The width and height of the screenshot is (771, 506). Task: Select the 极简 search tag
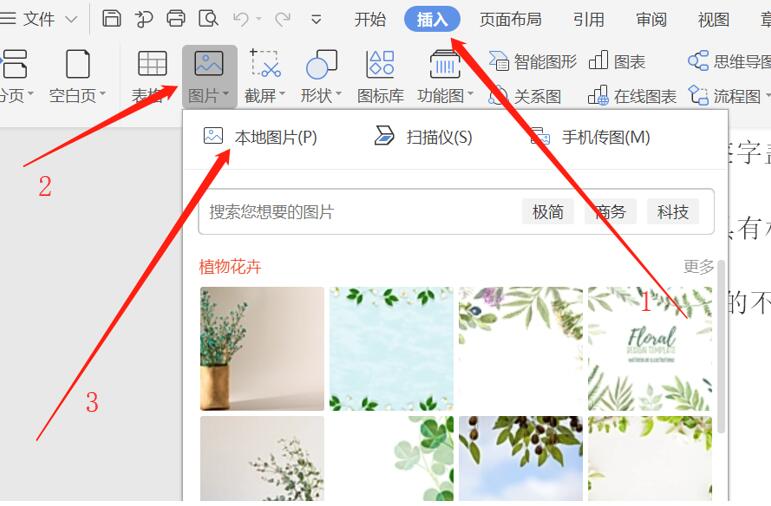[x=548, y=212]
